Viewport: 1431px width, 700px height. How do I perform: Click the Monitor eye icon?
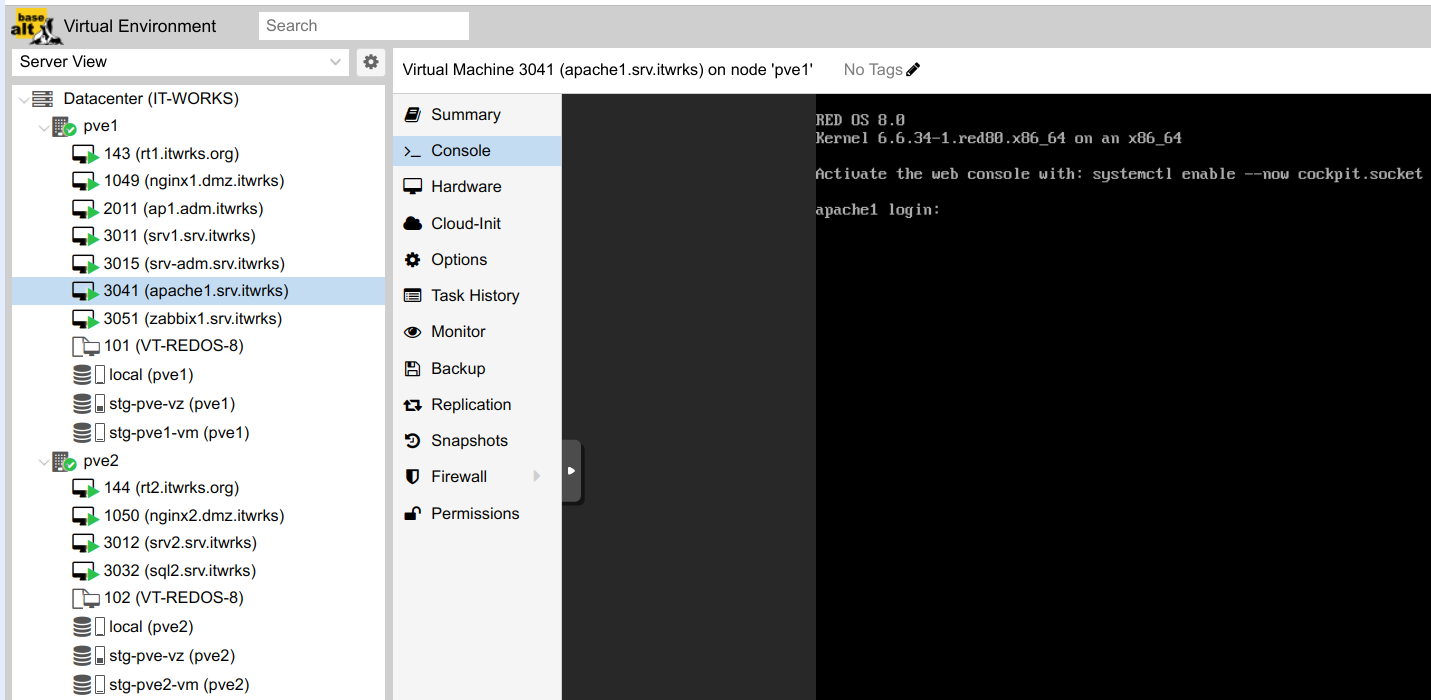pos(412,332)
